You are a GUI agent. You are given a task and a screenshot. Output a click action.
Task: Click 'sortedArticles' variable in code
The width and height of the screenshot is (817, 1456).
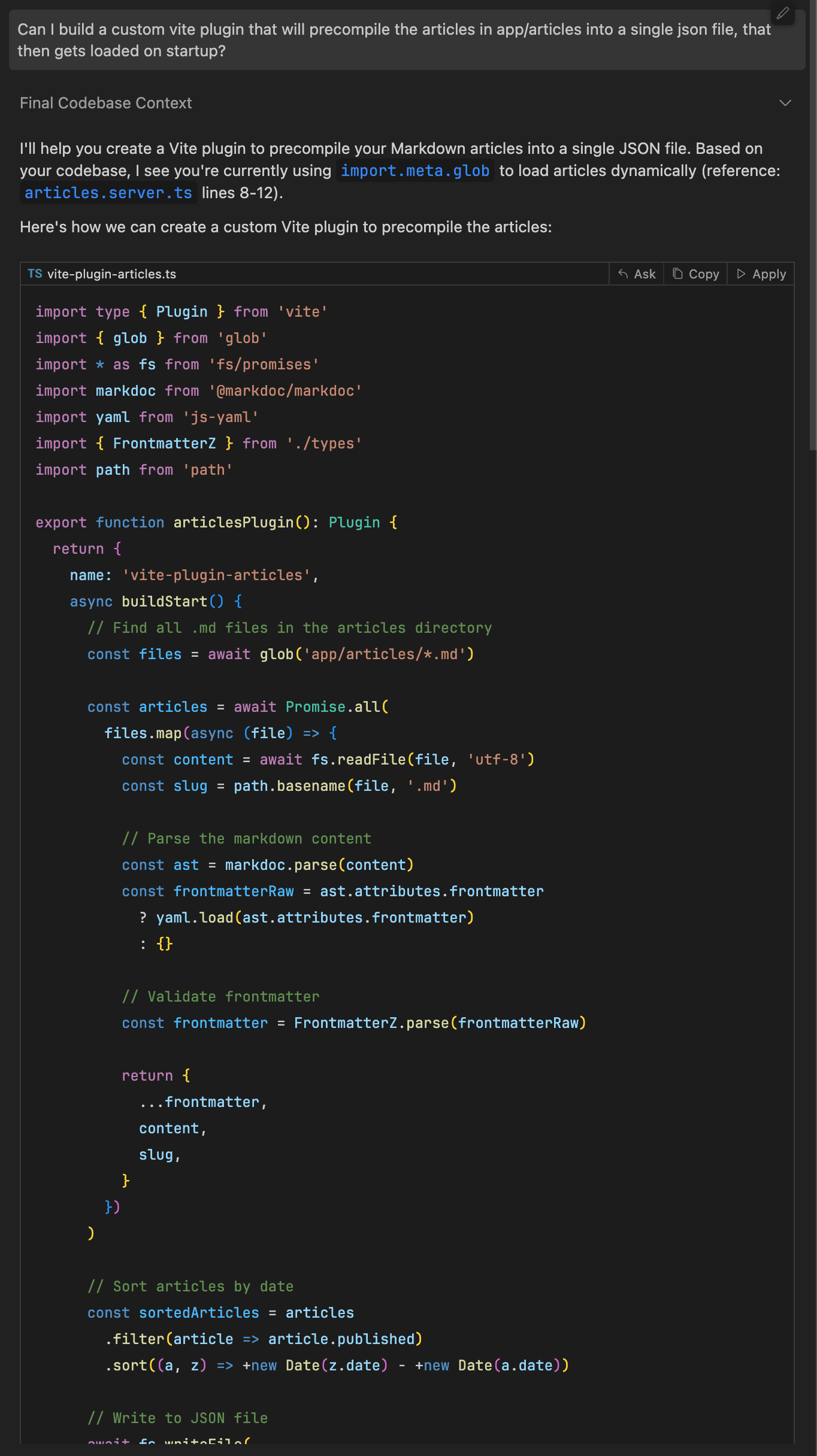pyautogui.click(x=199, y=1313)
